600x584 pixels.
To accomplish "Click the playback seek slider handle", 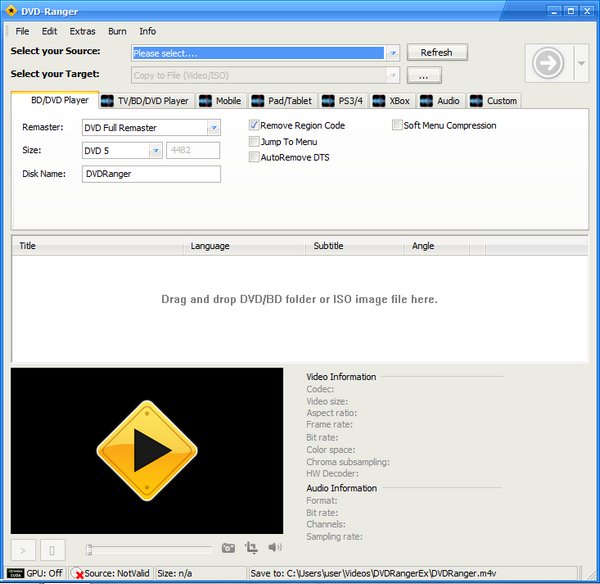I will [x=89, y=550].
